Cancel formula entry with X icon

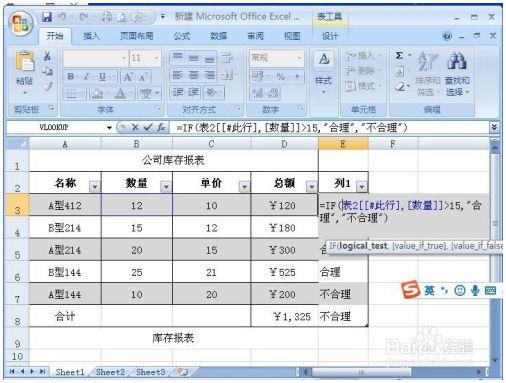[x=135, y=127]
